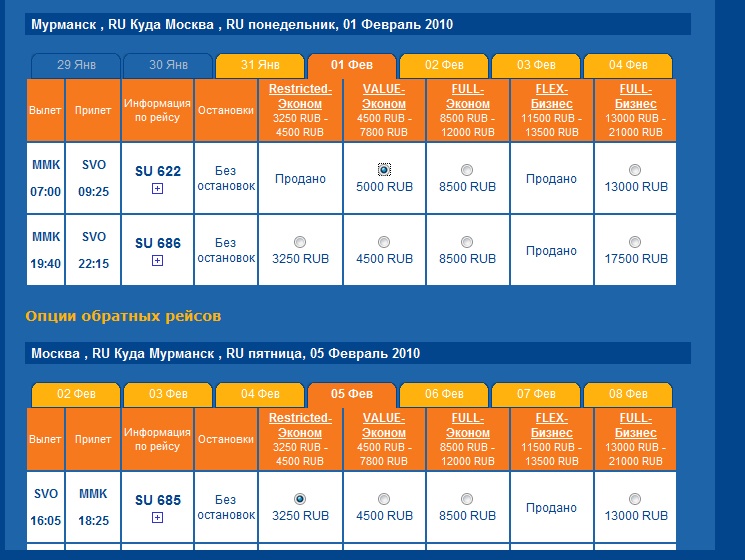Open outbound Restricted-Эконом fare rules link
The width and height of the screenshot is (745, 560).
pyautogui.click(x=300, y=96)
